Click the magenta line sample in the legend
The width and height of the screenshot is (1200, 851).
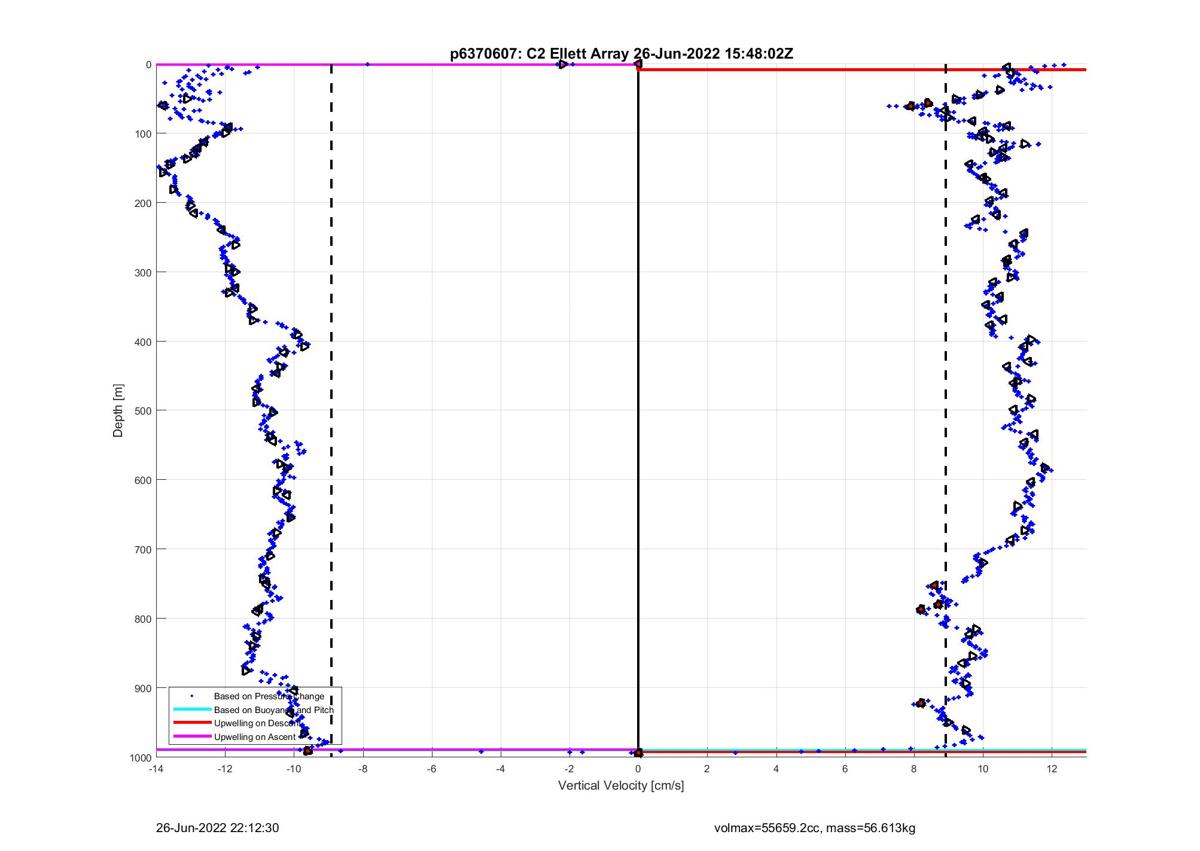191,736
